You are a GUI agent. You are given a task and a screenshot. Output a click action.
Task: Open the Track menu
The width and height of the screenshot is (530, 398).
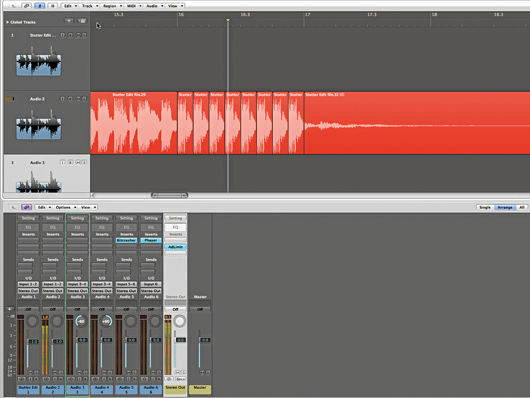point(90,6)
